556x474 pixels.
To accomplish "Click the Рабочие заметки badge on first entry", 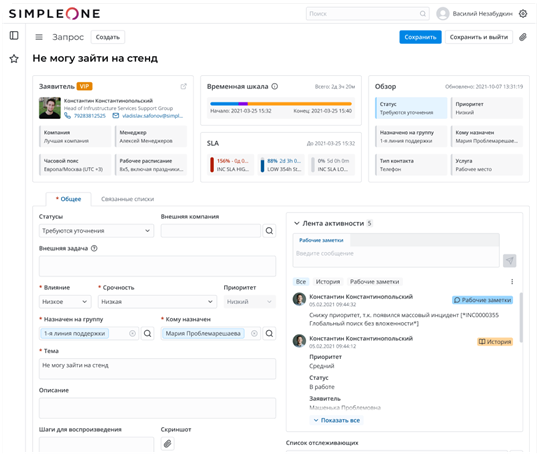I will tap(482, 300).
